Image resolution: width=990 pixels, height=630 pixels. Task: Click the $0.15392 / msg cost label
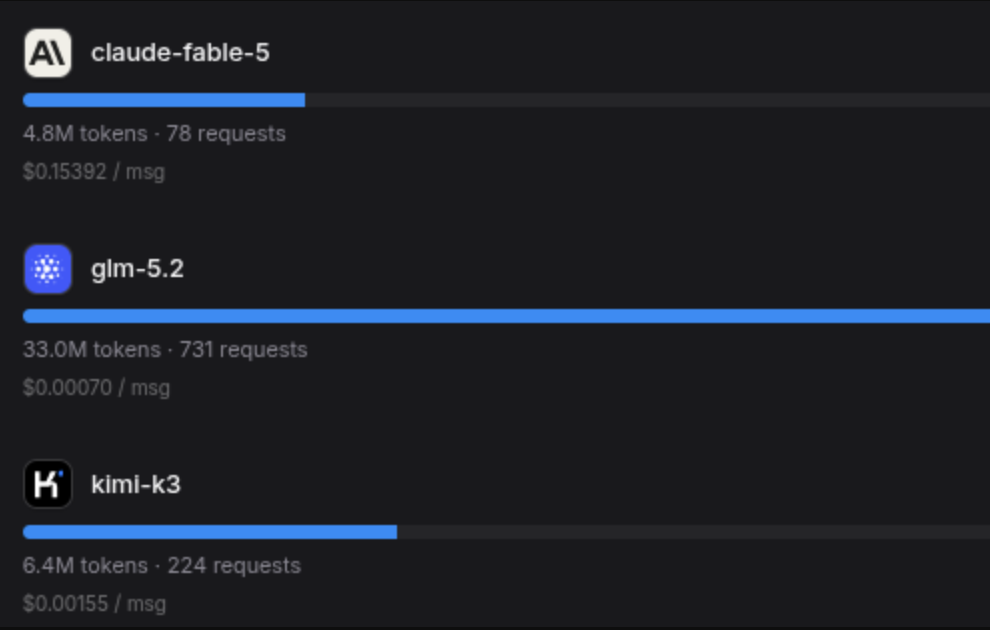pos(94,172)
